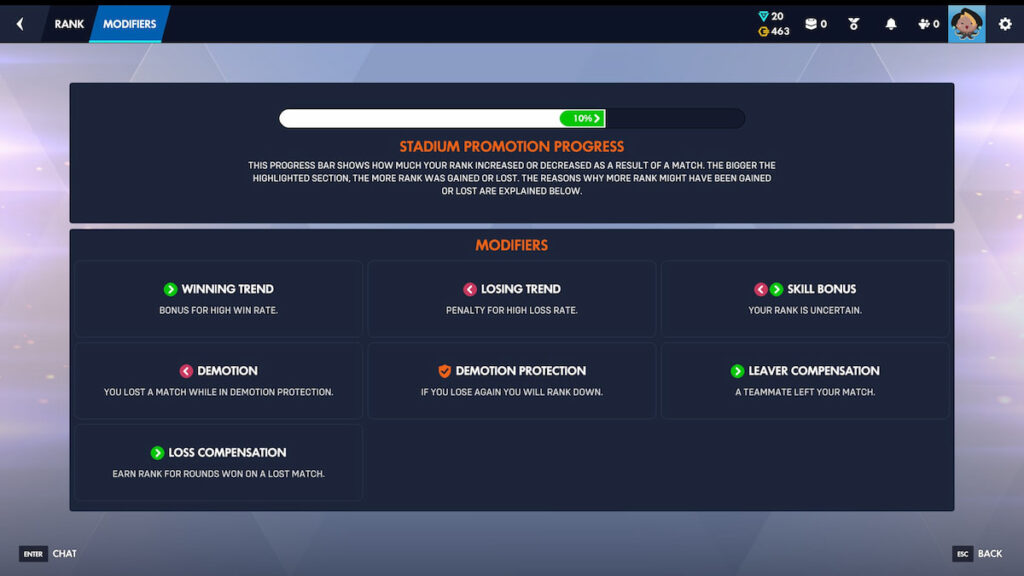Open the notifications bell
Image resolution: width=1024 pixels, height=576 pixels.
tap(890, 23)
